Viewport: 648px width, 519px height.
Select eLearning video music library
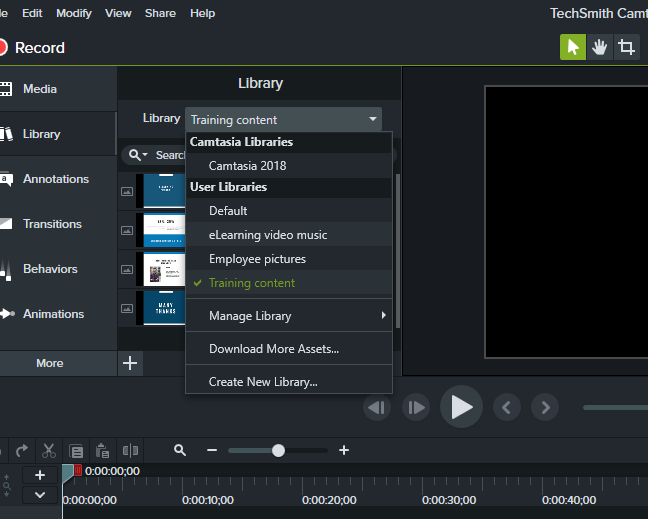[289, 235]
